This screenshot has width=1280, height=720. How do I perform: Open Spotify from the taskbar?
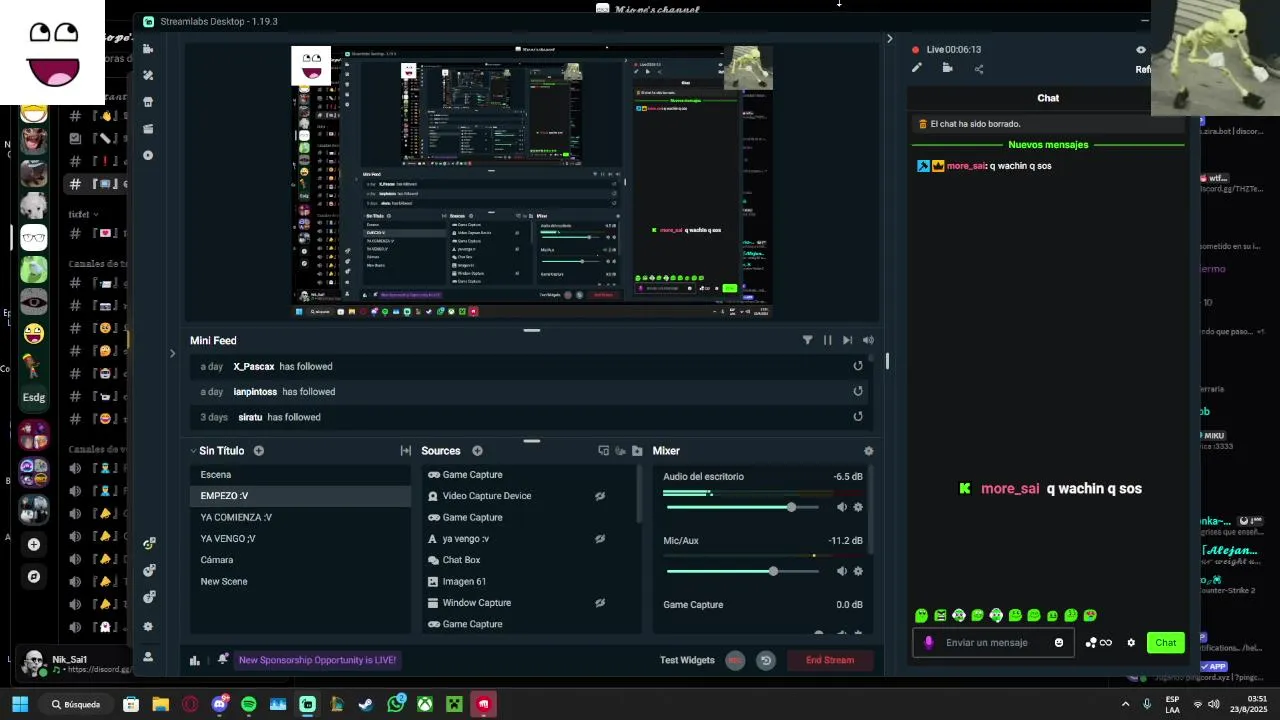point(249,704)
